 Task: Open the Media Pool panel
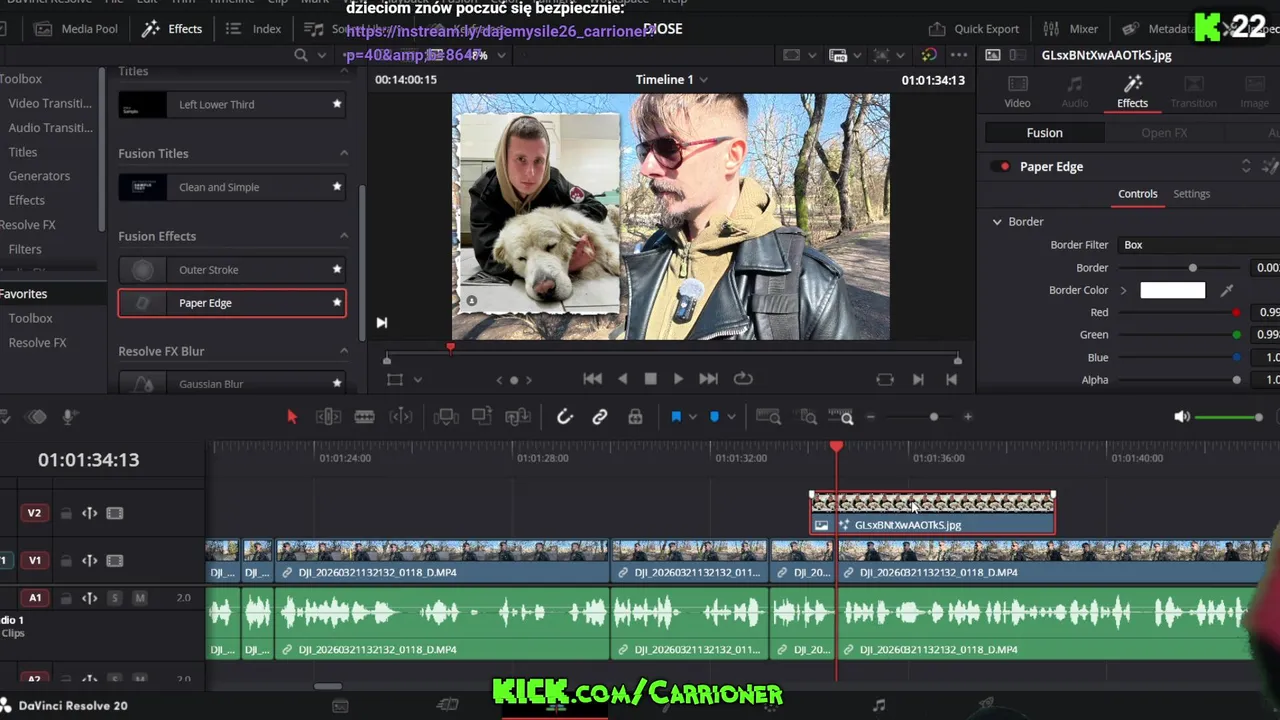click(x=76, y=29)
